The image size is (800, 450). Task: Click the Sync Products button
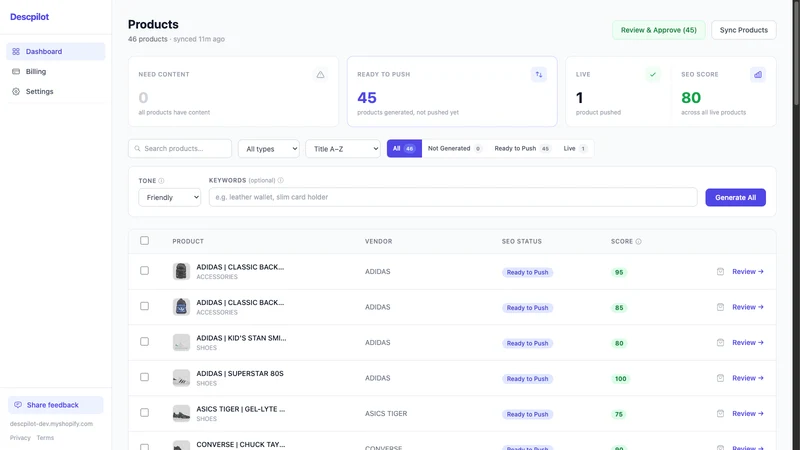[743, 30]
